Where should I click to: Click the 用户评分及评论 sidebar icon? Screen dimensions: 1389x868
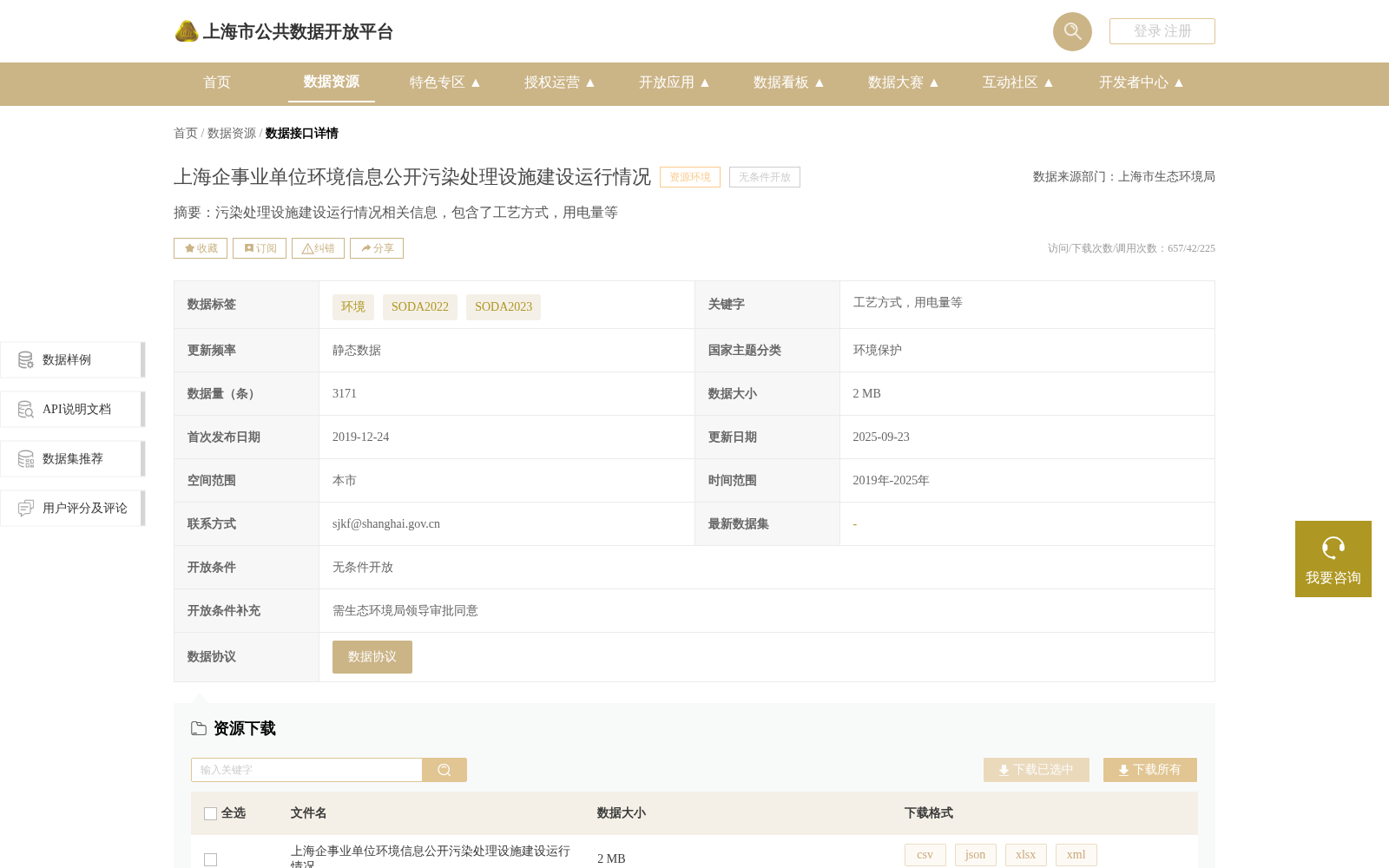click(x=26, y=508)
